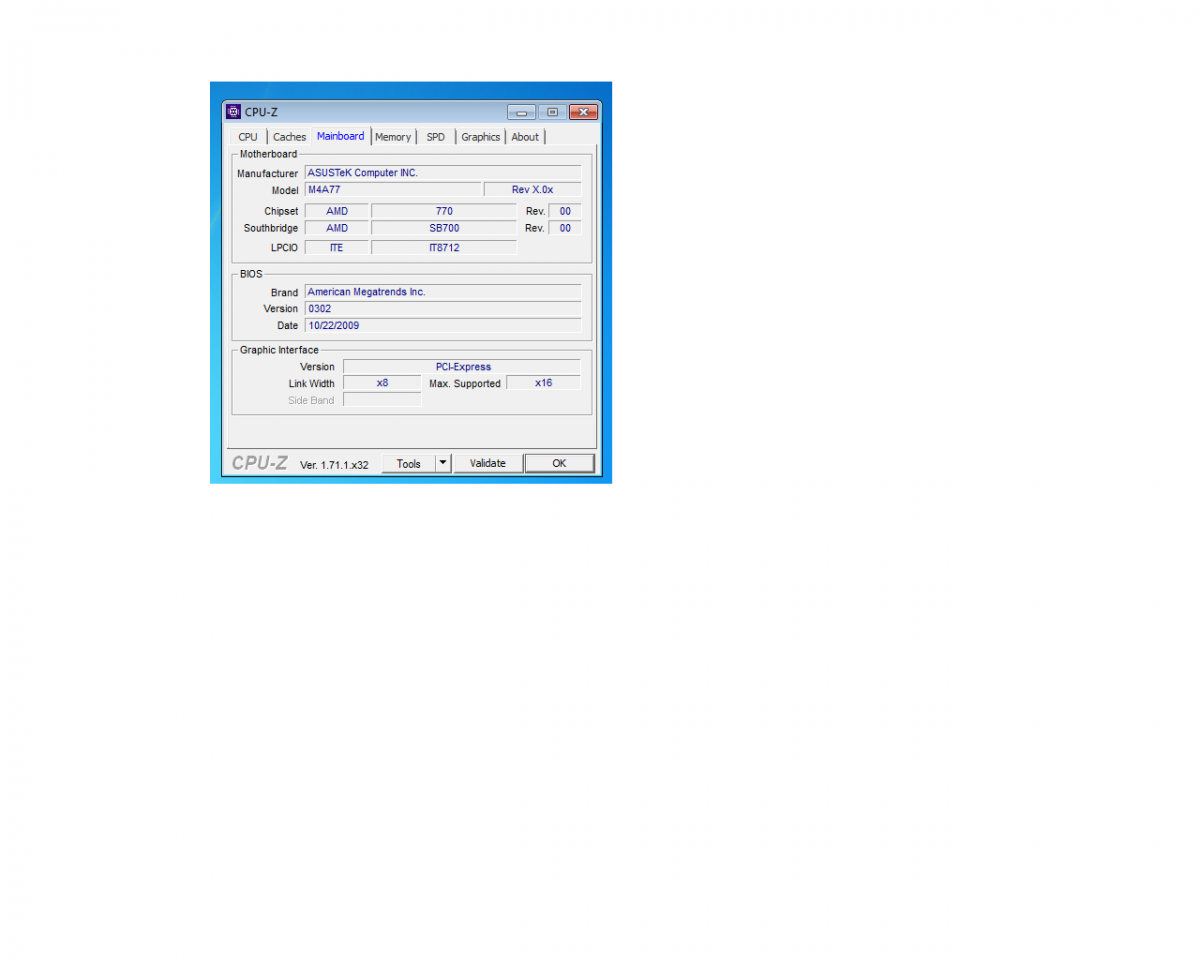This screenshot has width=1200, height=960.
Task: Click the chipset vendor AMD value
Action: pyautogui.click(x=336, y=211)
